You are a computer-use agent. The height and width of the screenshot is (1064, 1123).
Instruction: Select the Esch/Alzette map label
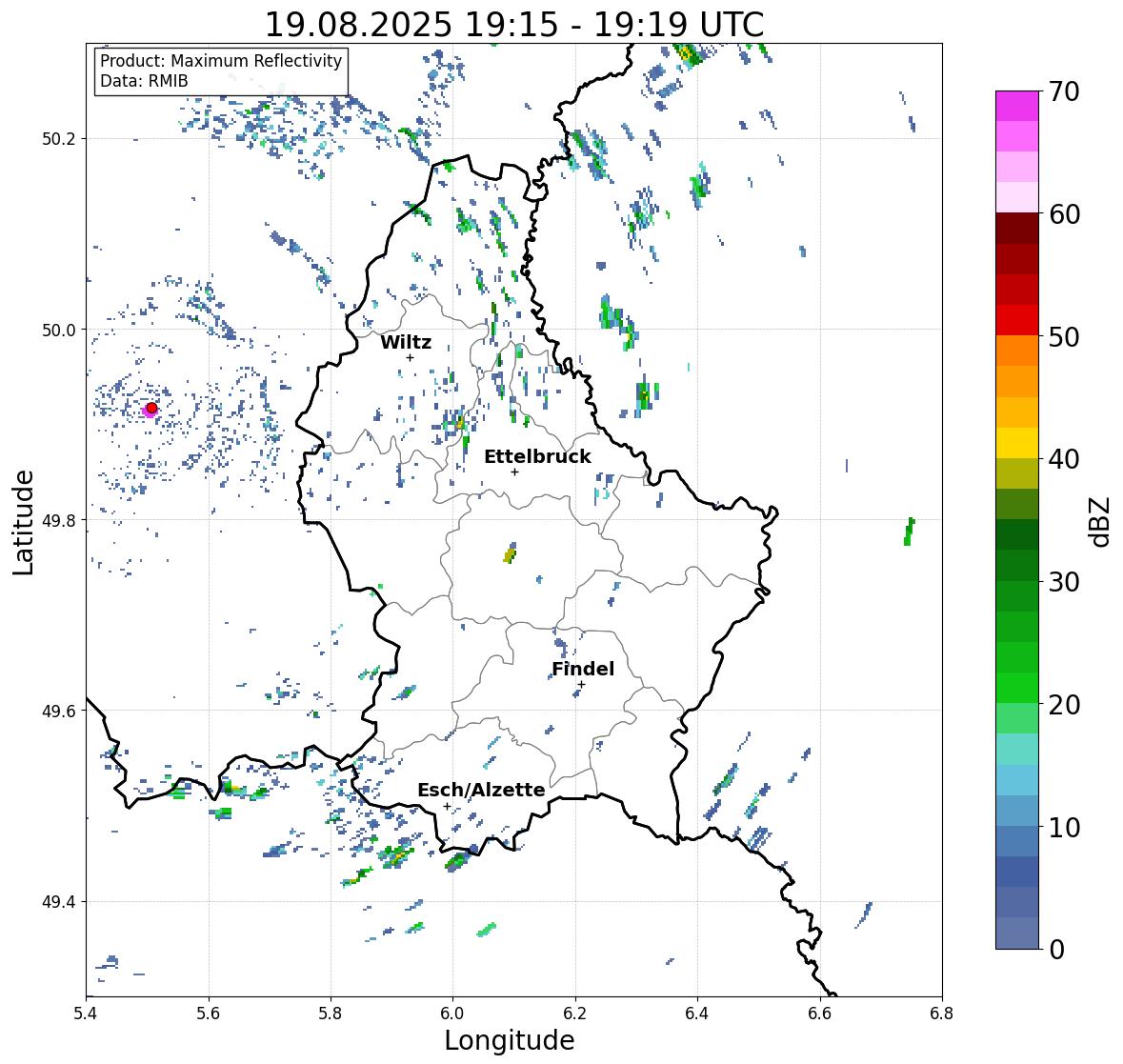[481, 790]
